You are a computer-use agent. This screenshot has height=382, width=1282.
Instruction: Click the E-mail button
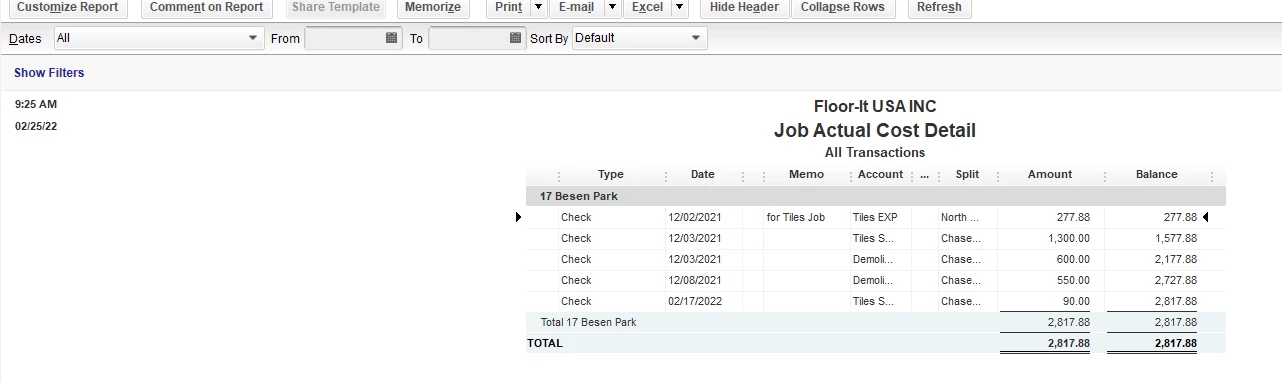[576, 7]
